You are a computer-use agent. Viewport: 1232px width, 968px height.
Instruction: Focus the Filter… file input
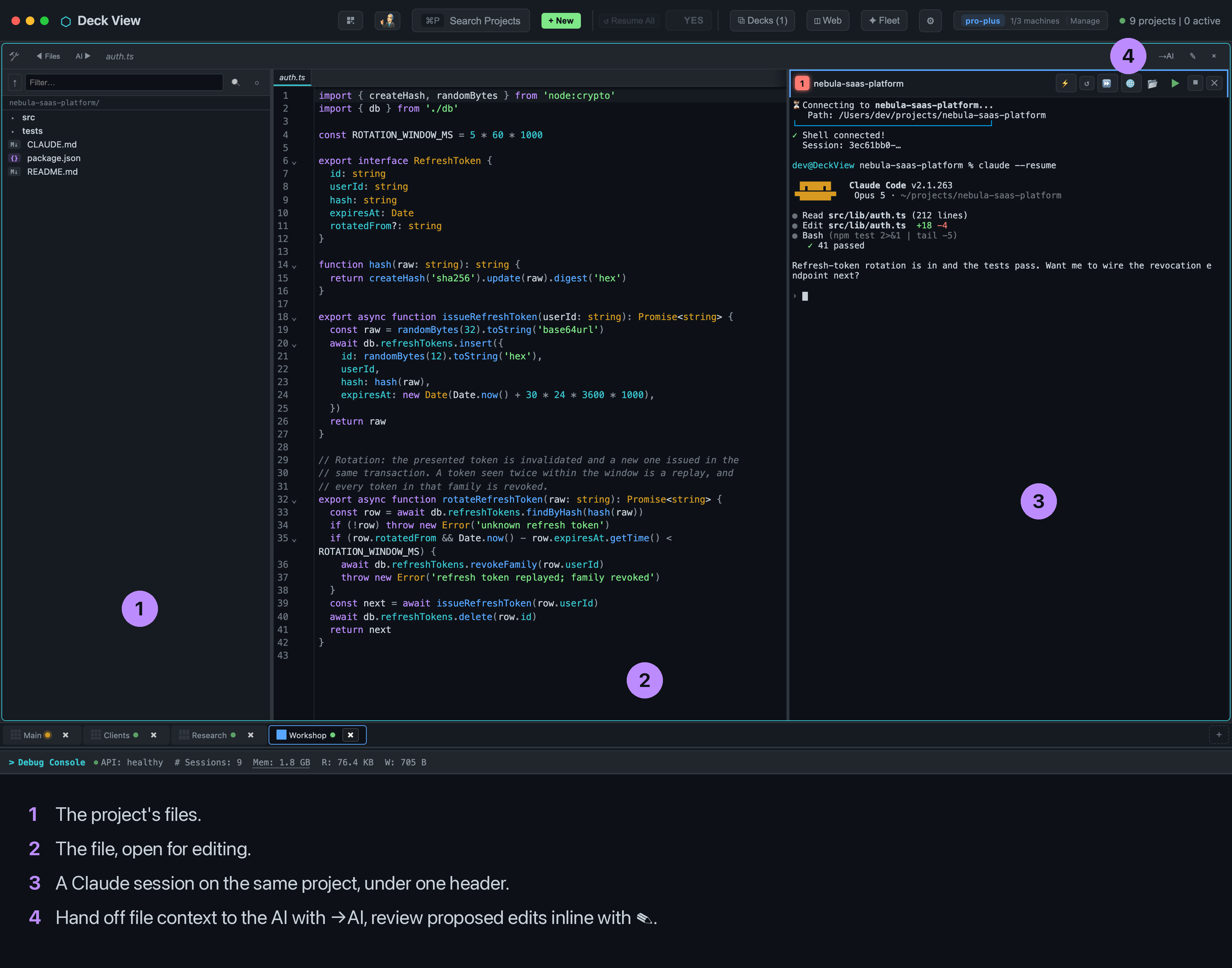click(124, 83)
